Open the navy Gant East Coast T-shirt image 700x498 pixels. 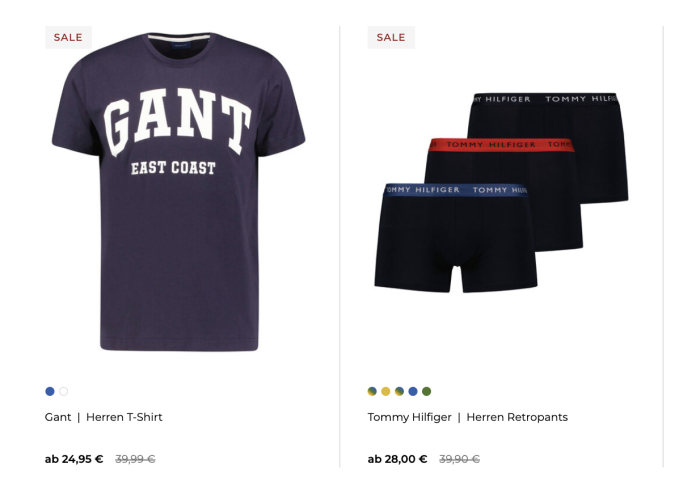point(179,192)
